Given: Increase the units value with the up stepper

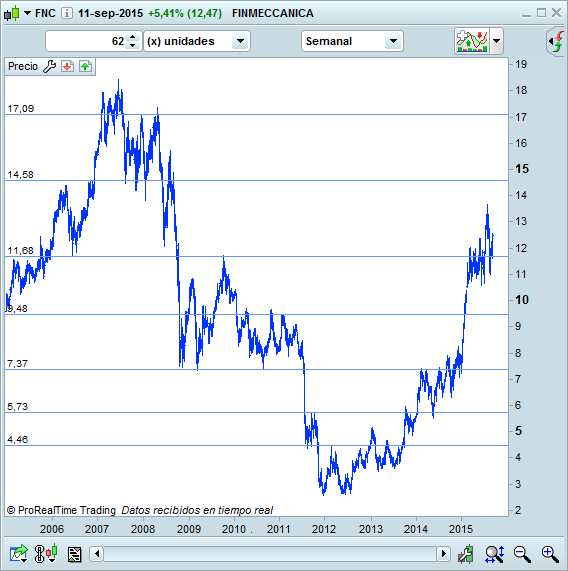Looking at the screenshot, I should click(x=133, y=37).
